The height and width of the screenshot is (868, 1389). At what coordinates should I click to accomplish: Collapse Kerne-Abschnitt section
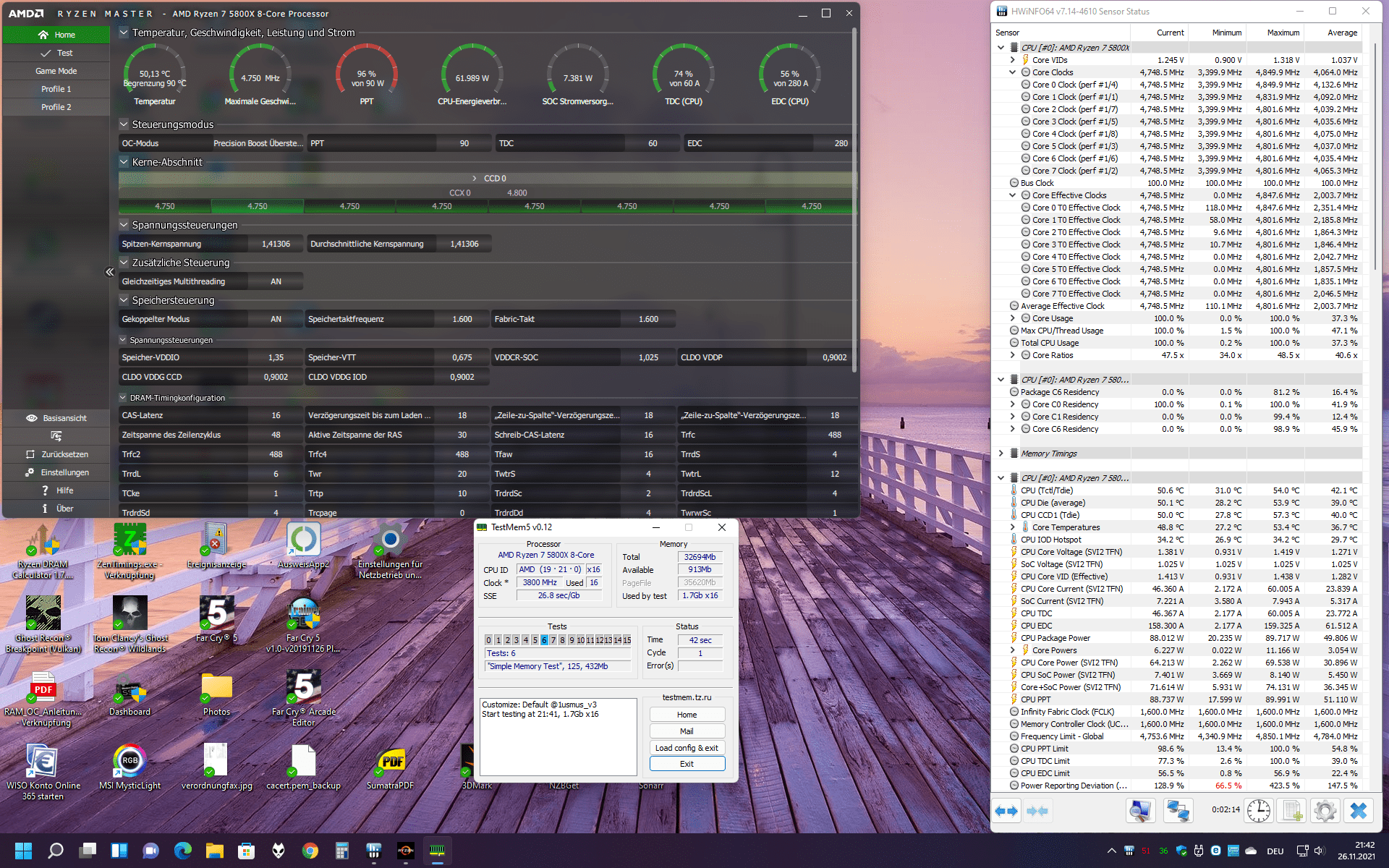[x=124, y=162]
